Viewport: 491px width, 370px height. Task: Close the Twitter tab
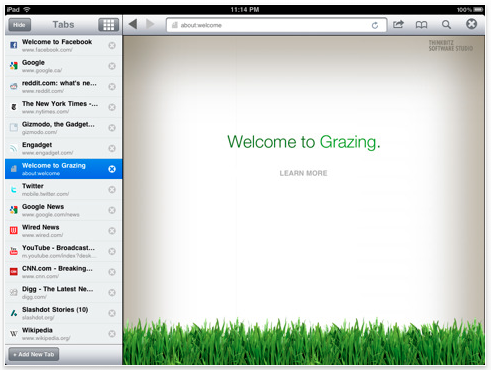click(112, 190)
